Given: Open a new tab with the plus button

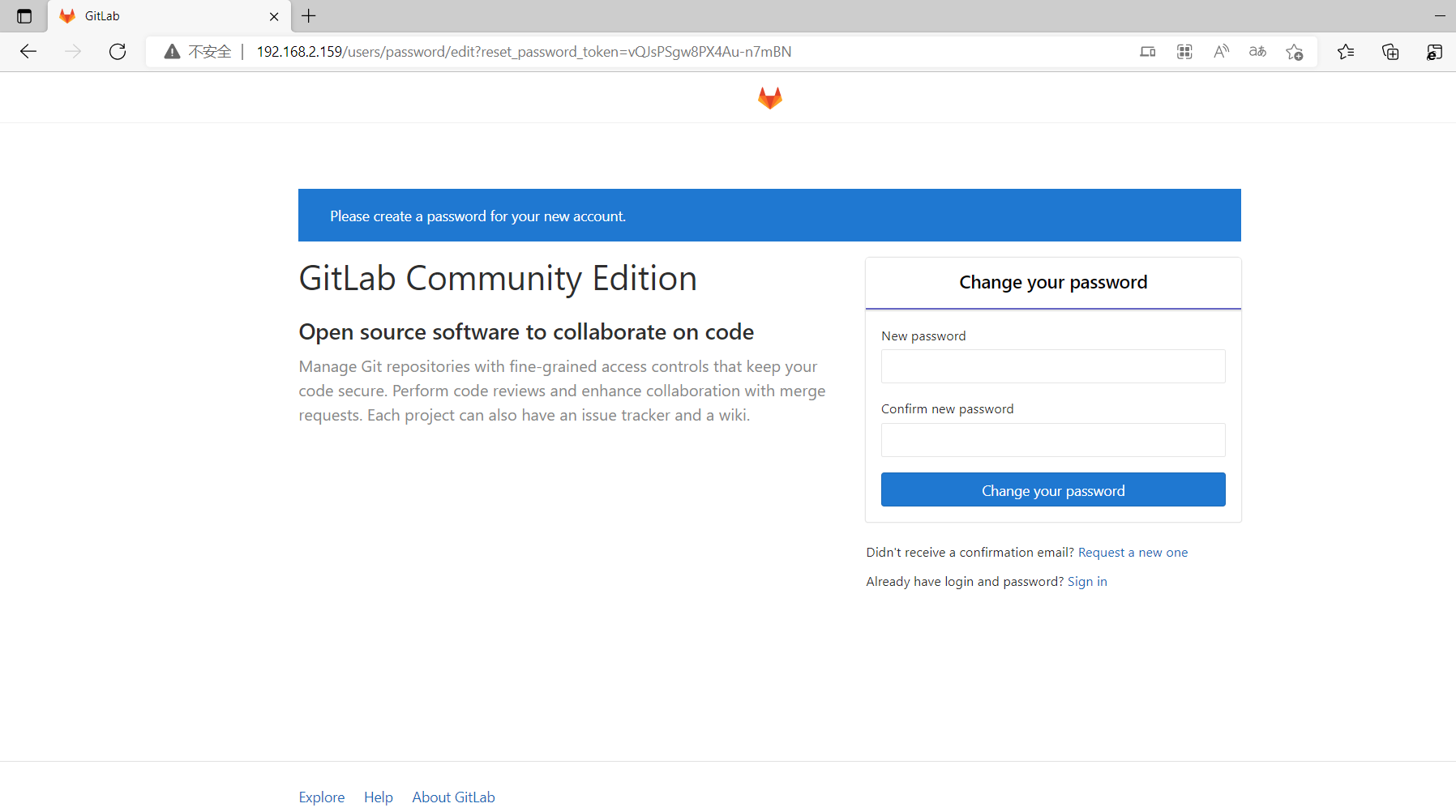Looking at the screenshot, I should (309, 15).
